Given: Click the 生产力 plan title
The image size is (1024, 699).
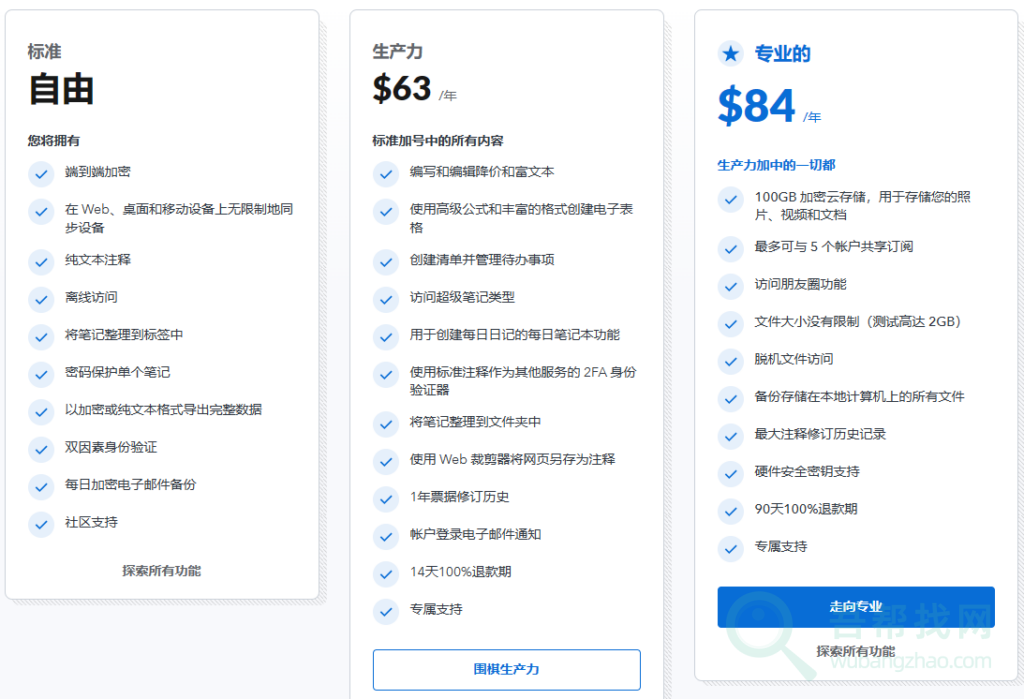Looking at the screenshot, I should coord(398,52).
